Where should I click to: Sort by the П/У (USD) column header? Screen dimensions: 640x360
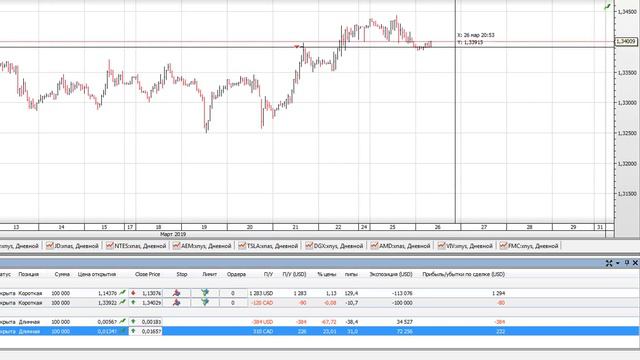tap(294, 274)
